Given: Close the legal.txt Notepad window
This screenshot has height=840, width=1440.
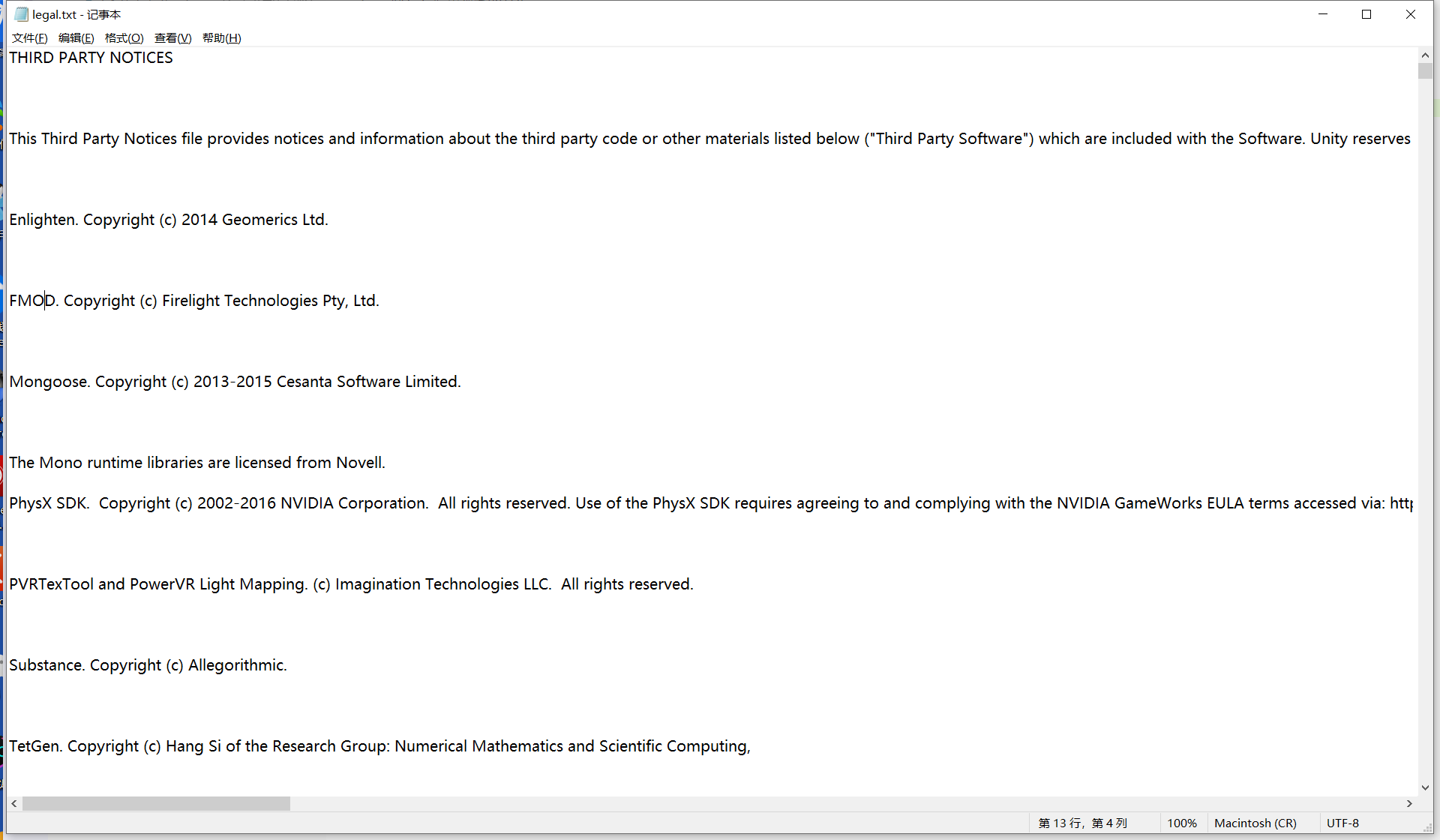Looking at the screenshot, I should (1410, 14).
